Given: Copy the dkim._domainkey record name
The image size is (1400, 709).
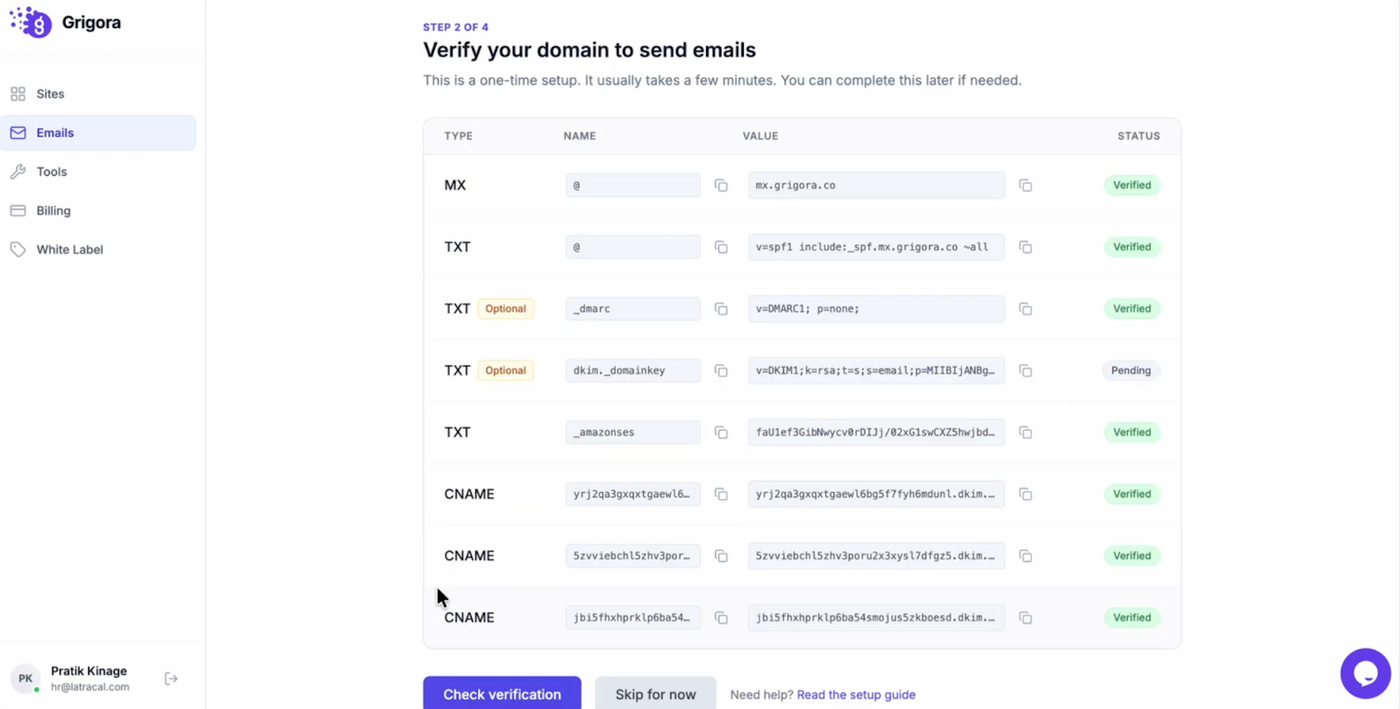Looking at the screenshot, I should click(x=721, y=371).
